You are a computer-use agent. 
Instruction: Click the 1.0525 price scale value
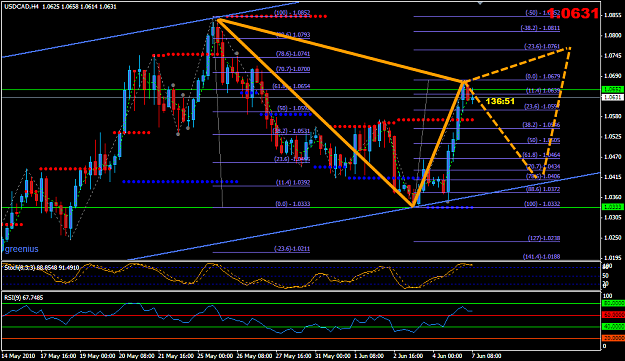[613, 137]
